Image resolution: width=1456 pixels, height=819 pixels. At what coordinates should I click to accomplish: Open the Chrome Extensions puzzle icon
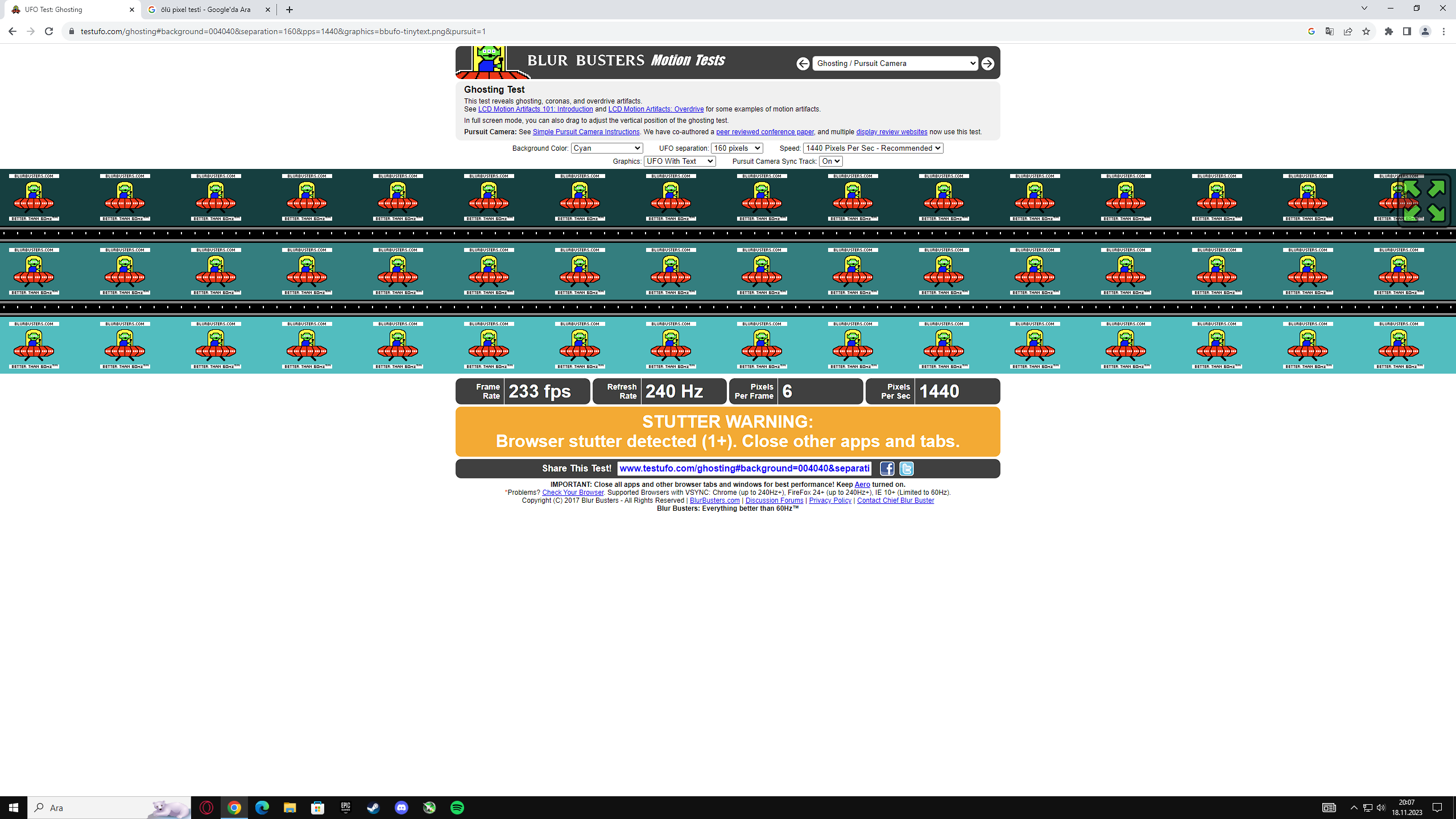click(1389, 31)
